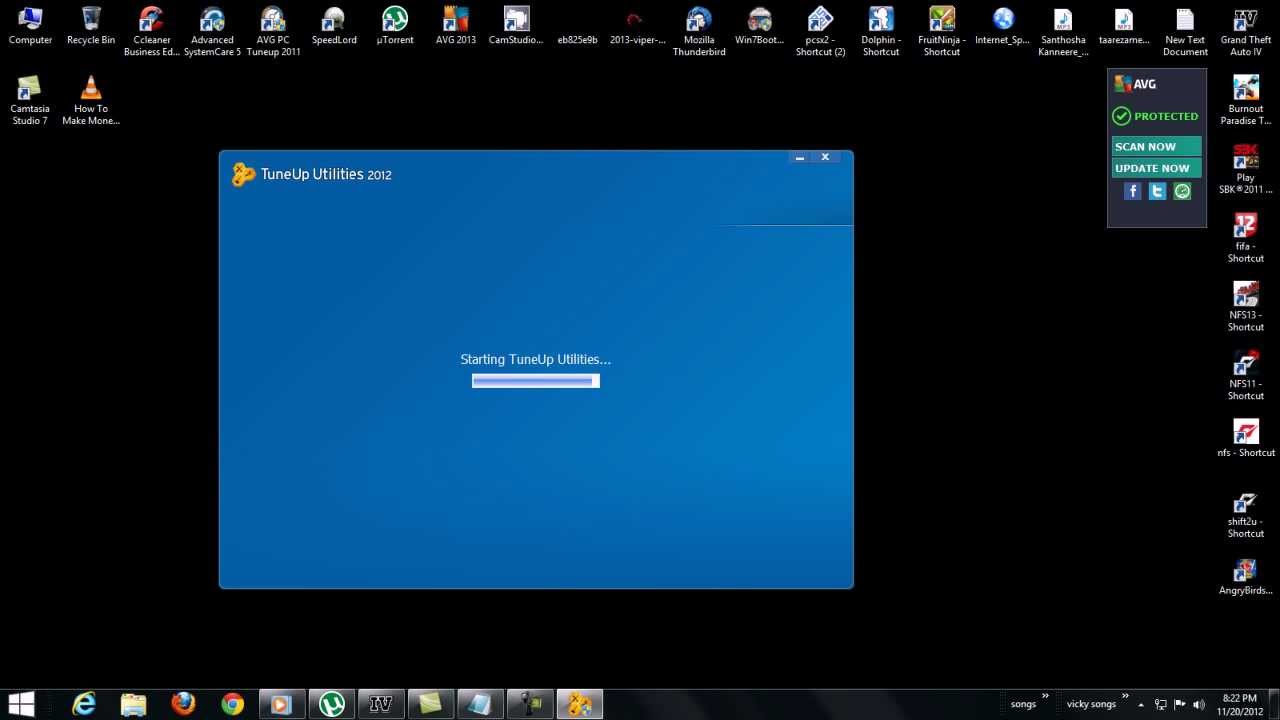
Task: Open the AVG gadget Twitter icon
Action: 1157,191
